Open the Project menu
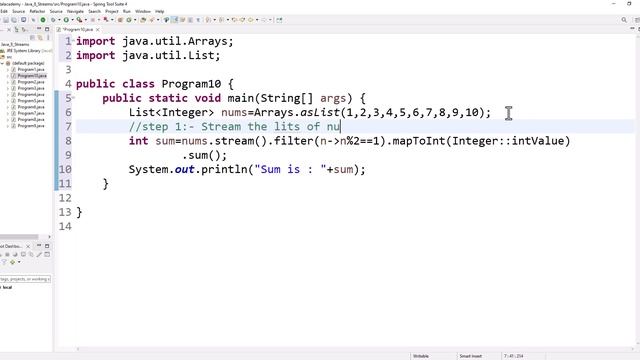Image resolution: width=640 pixels, height=360 pixels. coord(111,11)
